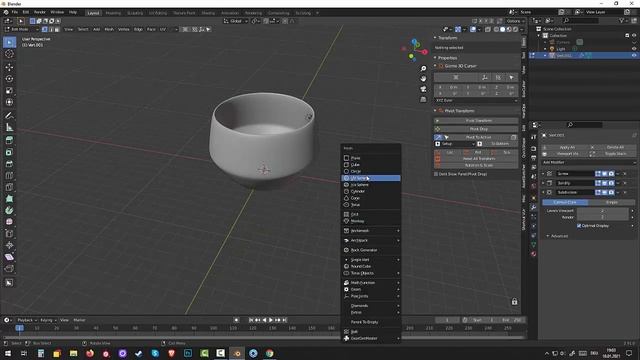
Task: Open the File menu
Action: (x=15, y=12)
